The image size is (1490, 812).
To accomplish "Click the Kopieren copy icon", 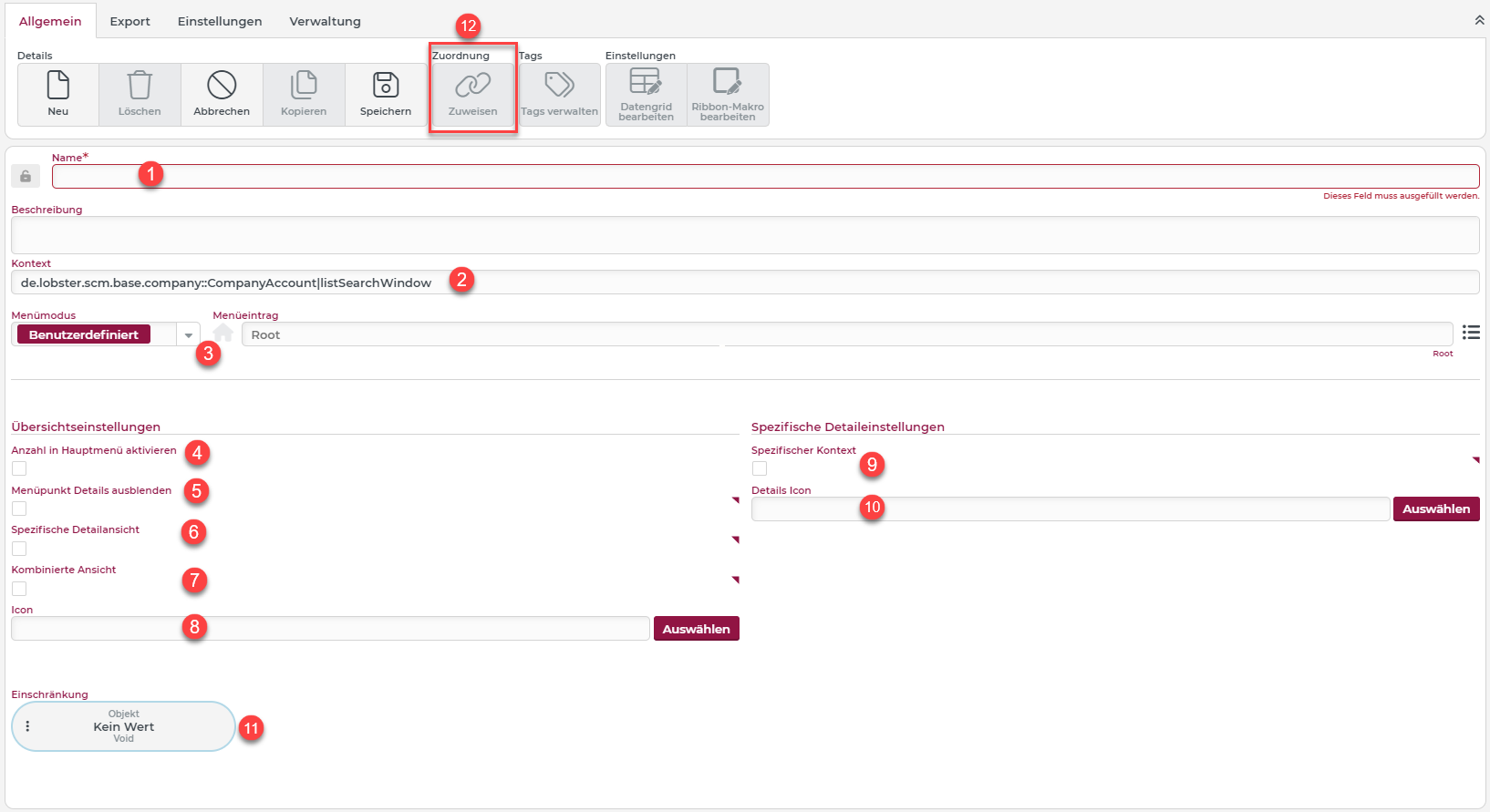I will (304, 86).
